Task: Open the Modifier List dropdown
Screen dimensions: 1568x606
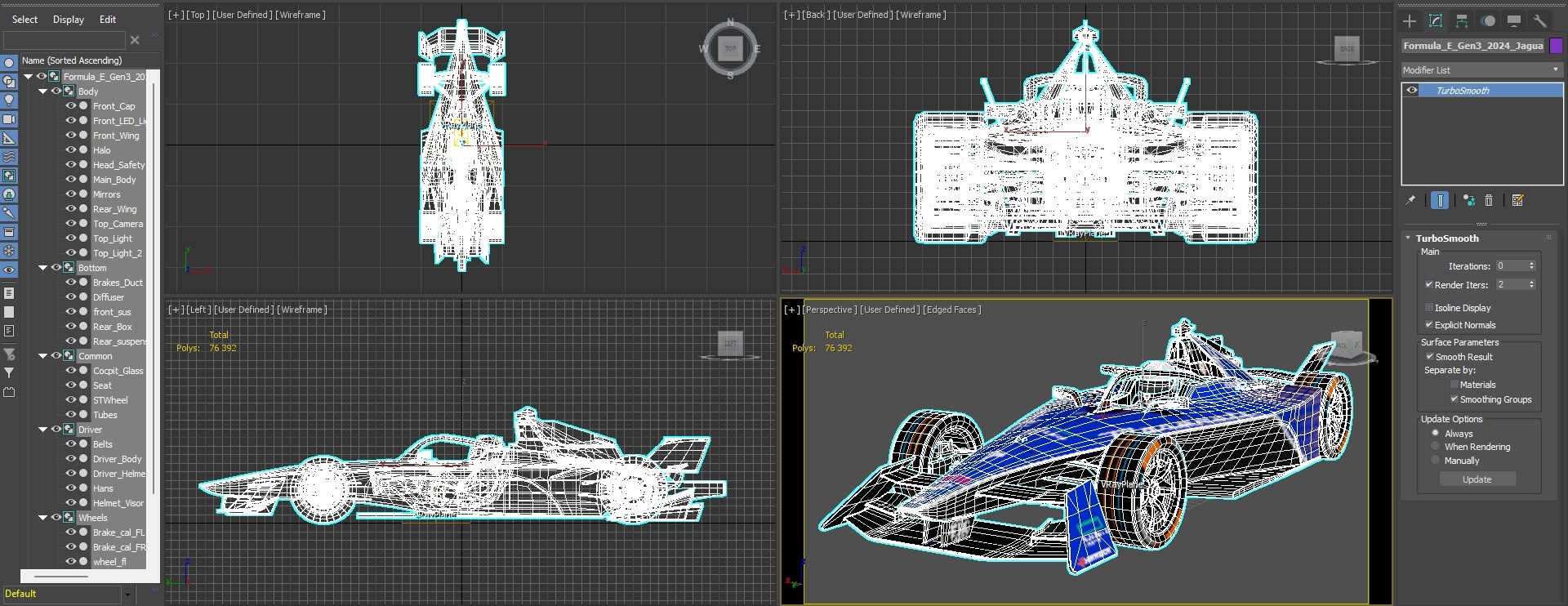Action: [1481, 70]
